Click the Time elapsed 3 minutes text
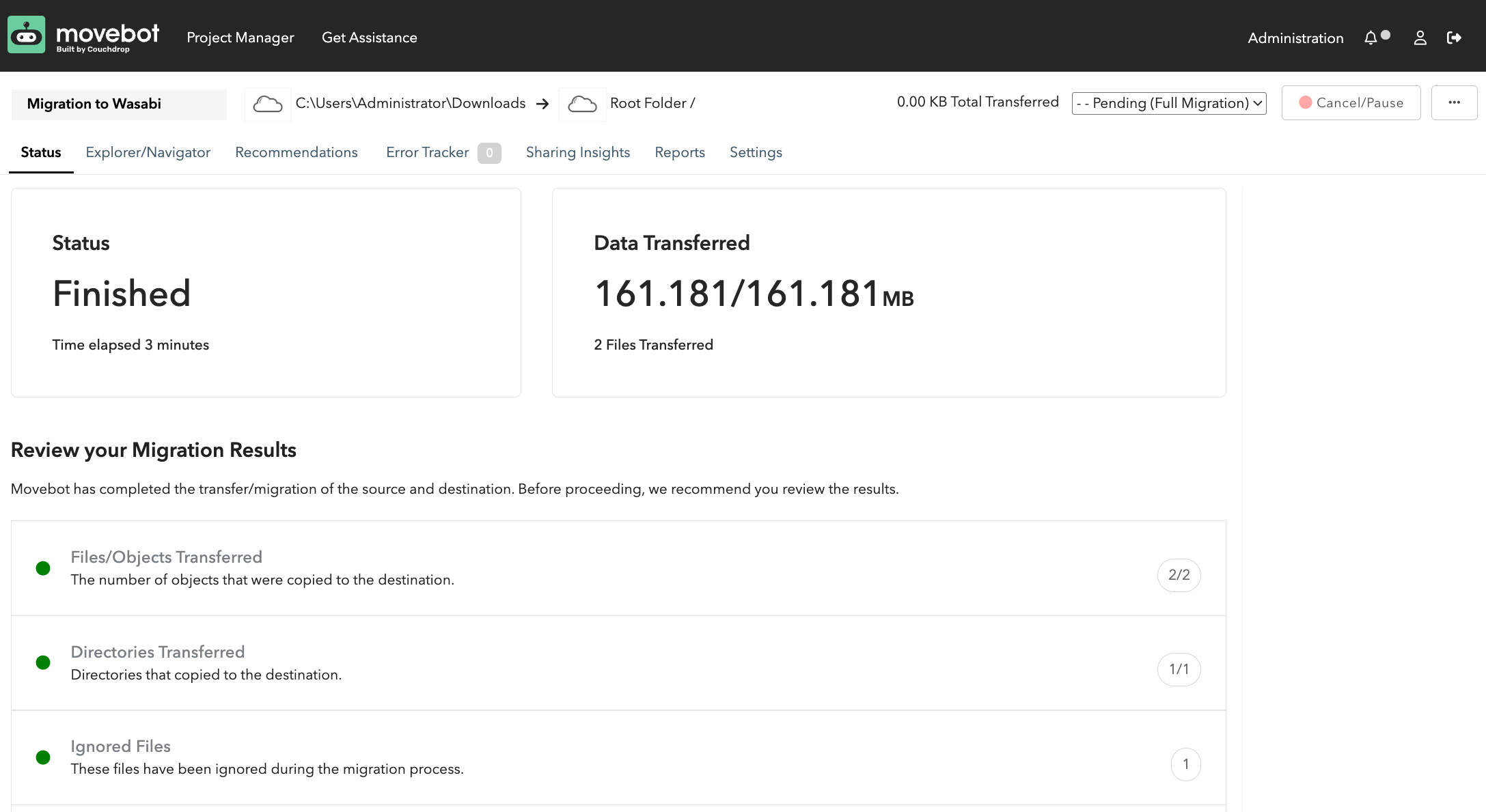Image resolution: width=1486 pixels, height=812 pixels. click(130, 345)
